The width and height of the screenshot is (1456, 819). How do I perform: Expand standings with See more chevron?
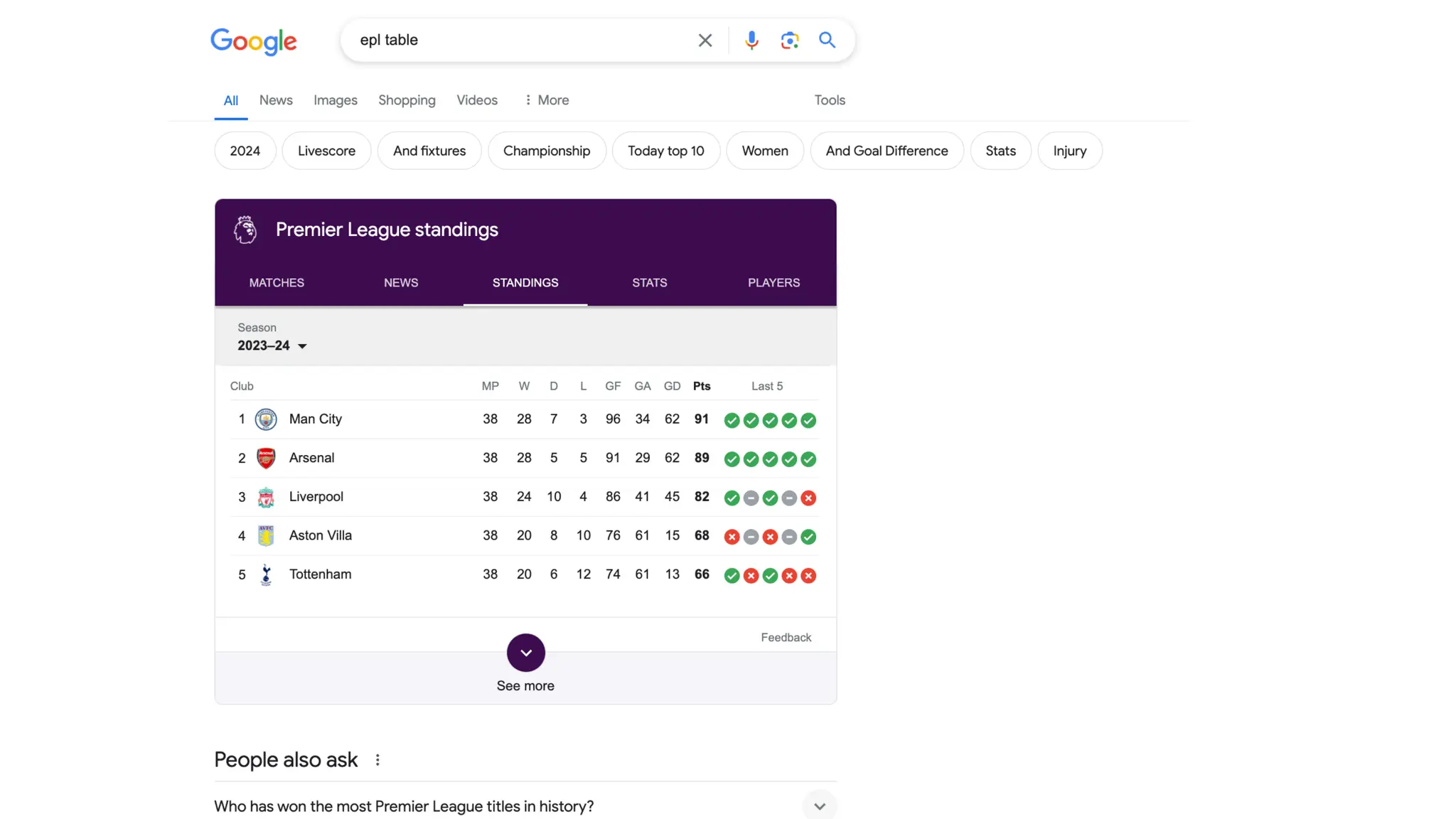point(525,653)
